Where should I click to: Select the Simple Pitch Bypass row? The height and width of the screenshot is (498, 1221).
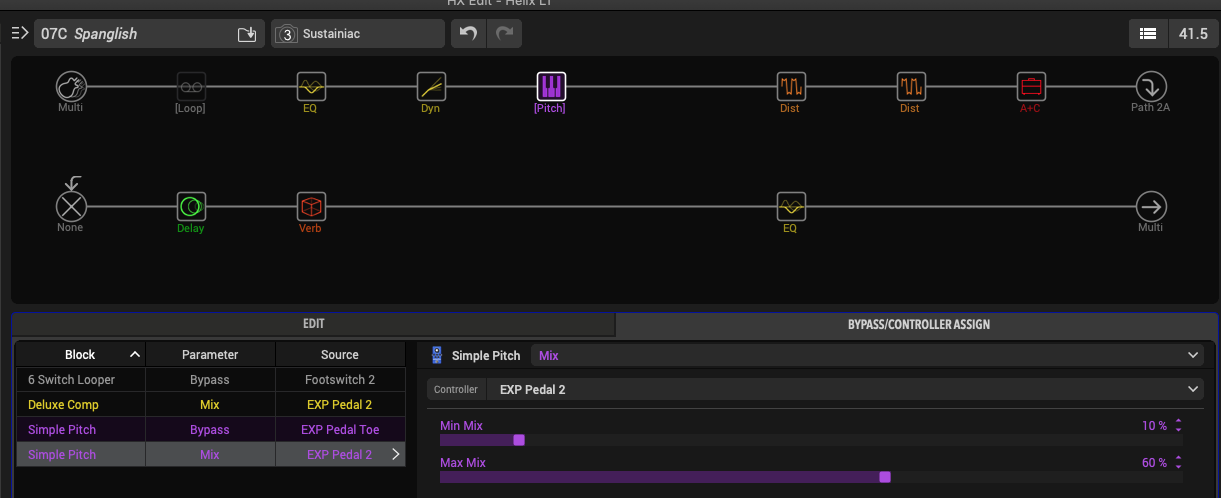click(211, 430)
